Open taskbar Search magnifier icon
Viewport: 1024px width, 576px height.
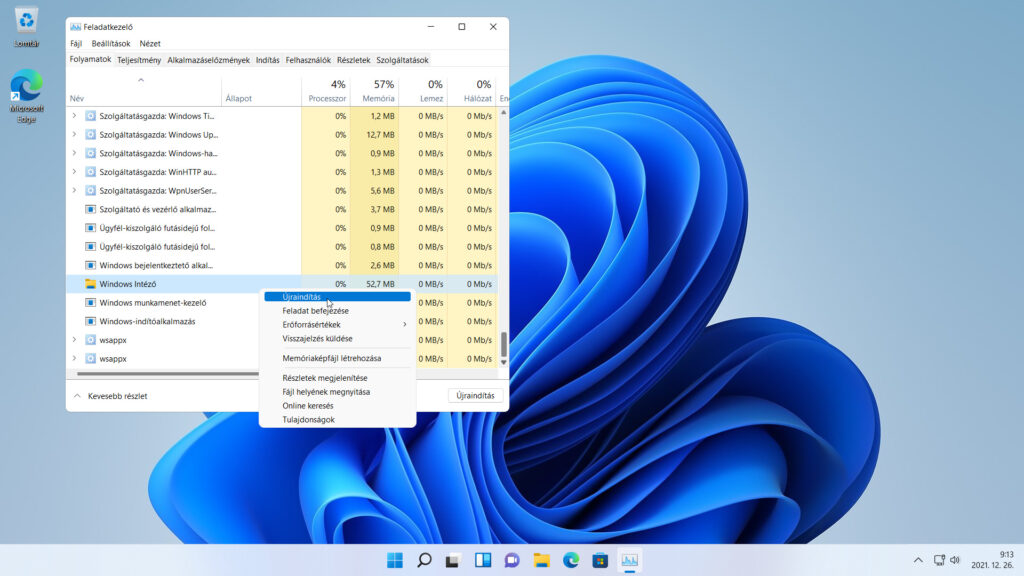(424, 560)
